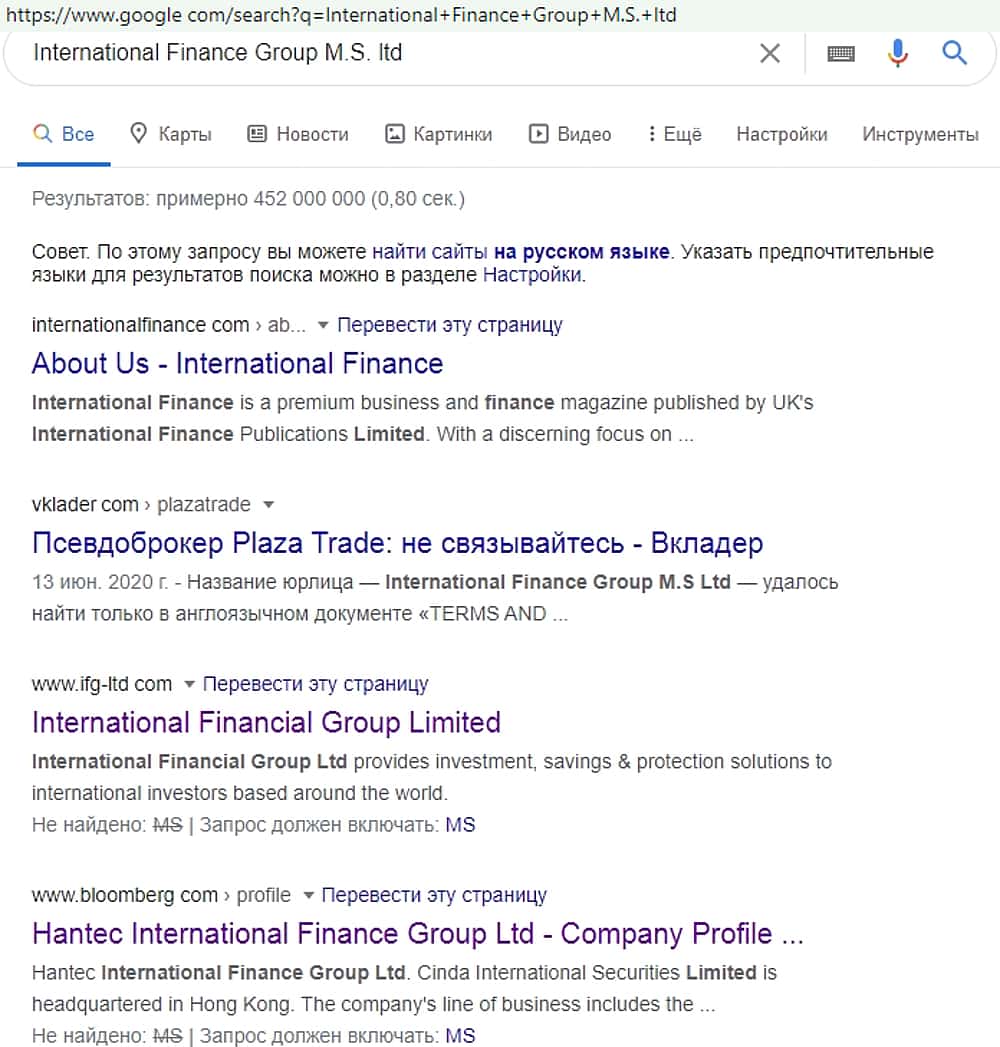Open Настройки in the search bar

[782, 134]
